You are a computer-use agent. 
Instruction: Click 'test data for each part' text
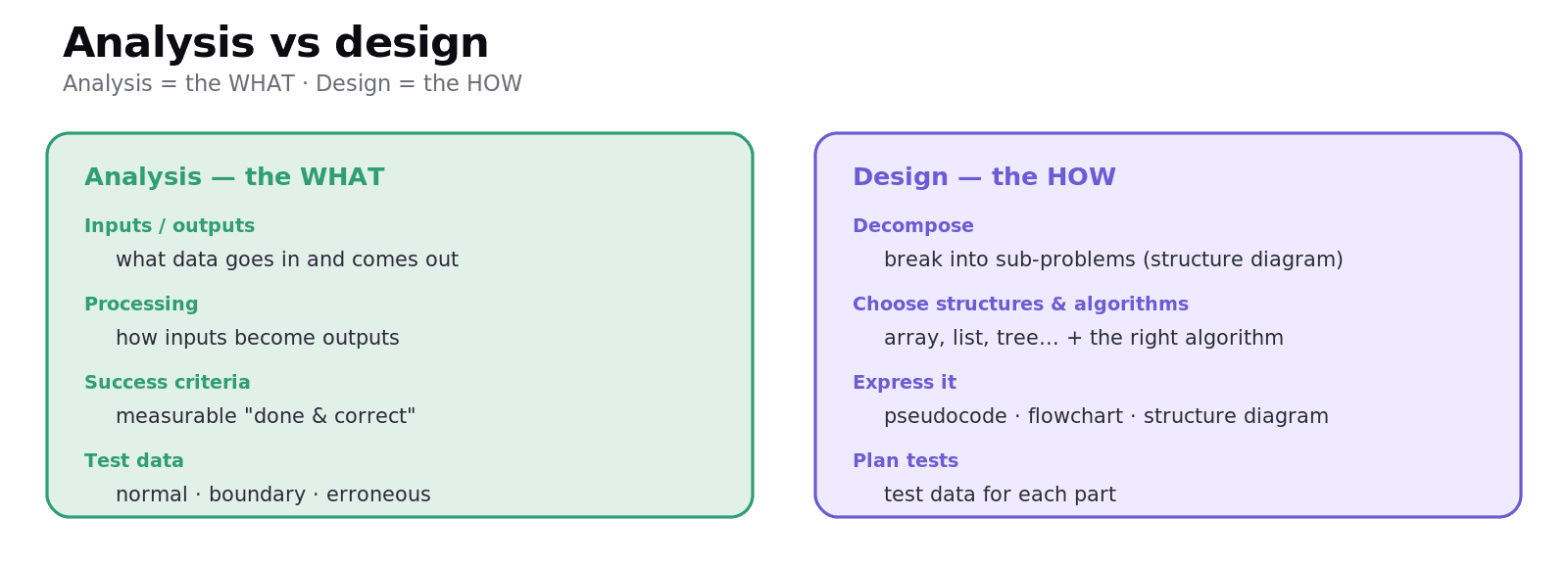[x=1000, y=495]
